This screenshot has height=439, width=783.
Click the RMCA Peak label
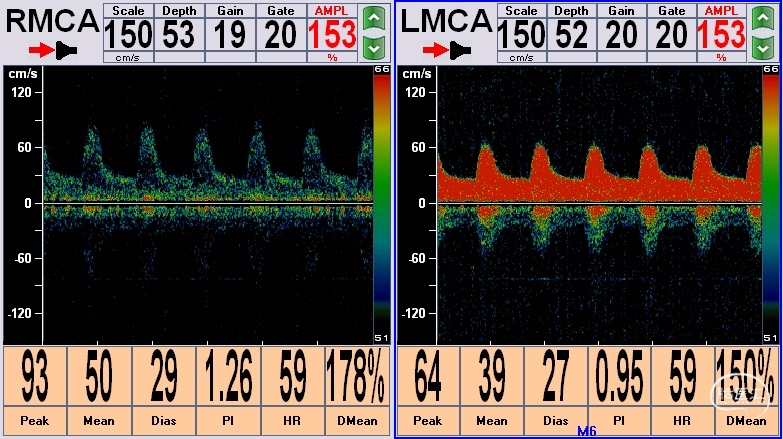[35, 421]
